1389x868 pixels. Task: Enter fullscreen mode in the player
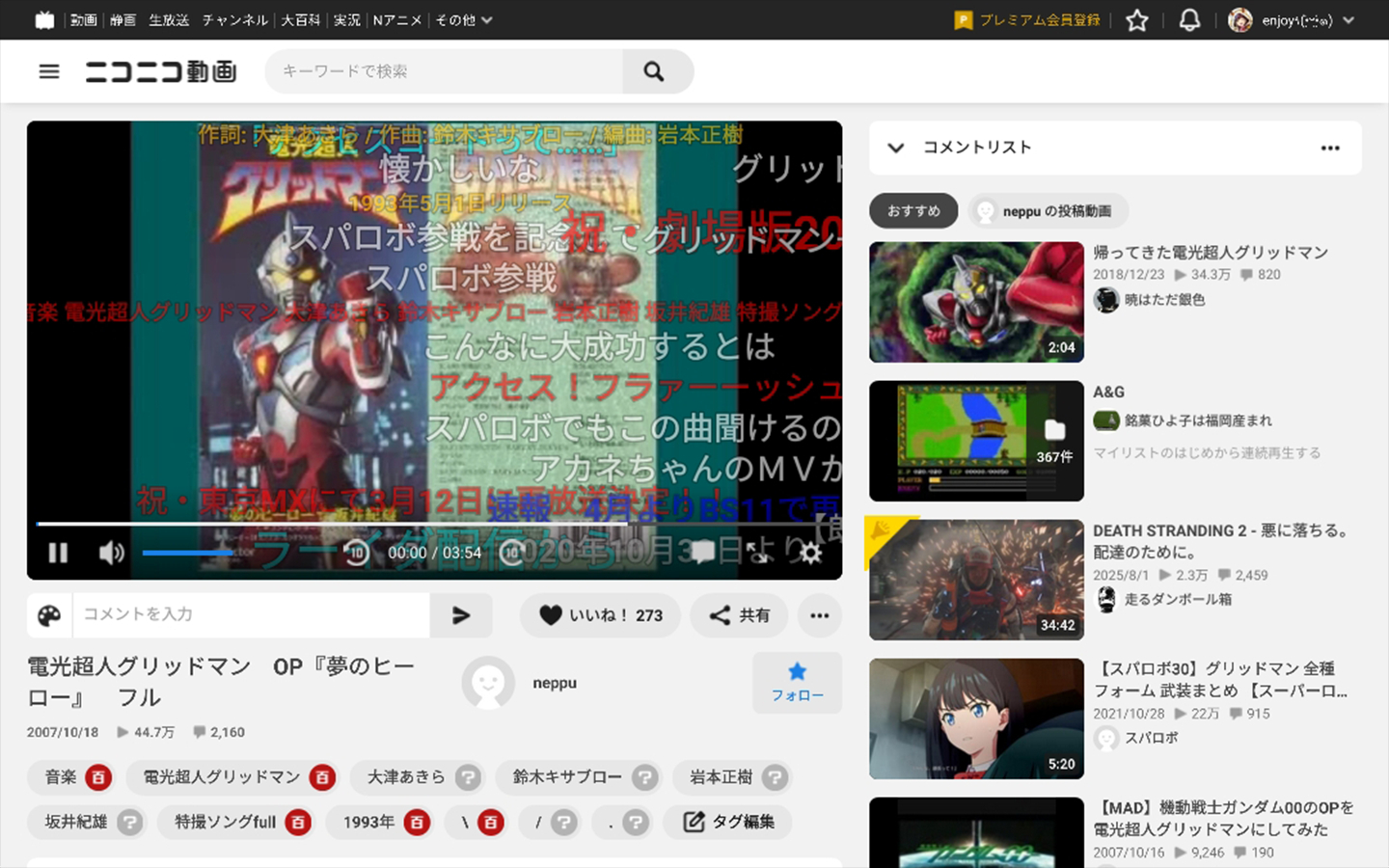(758, 553)
